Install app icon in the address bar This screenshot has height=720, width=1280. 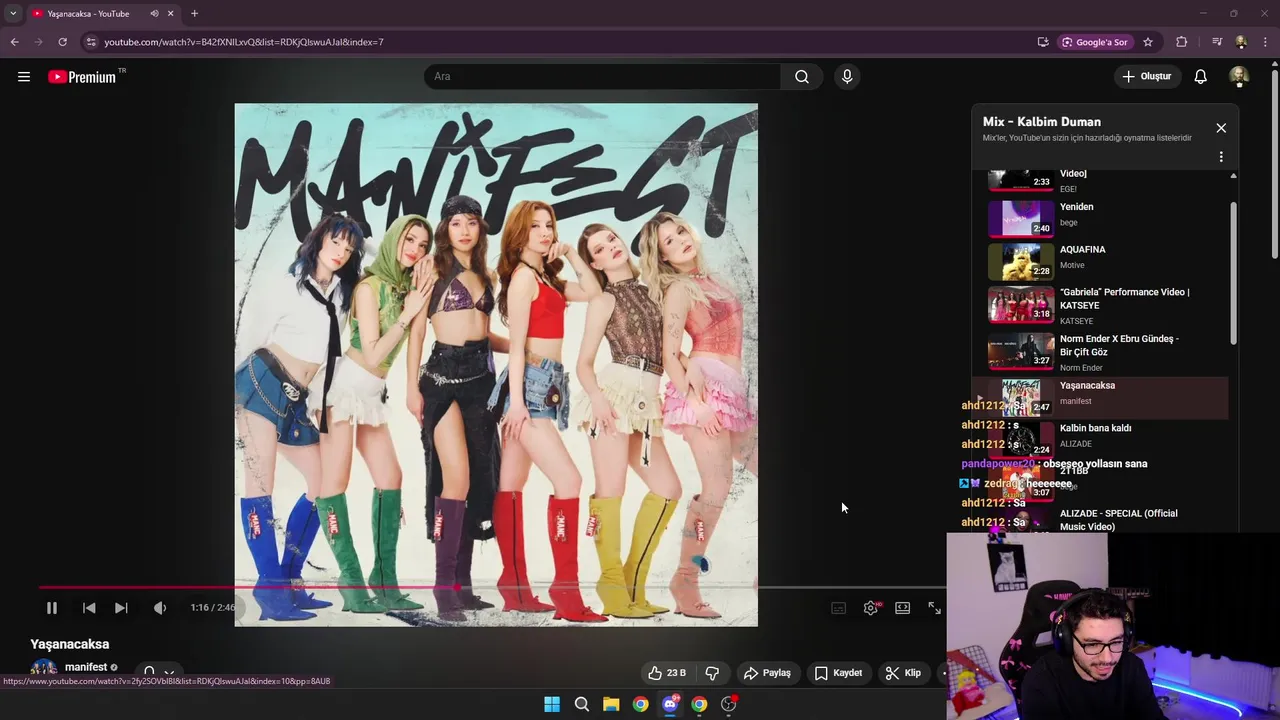(x=1043, y=42)
